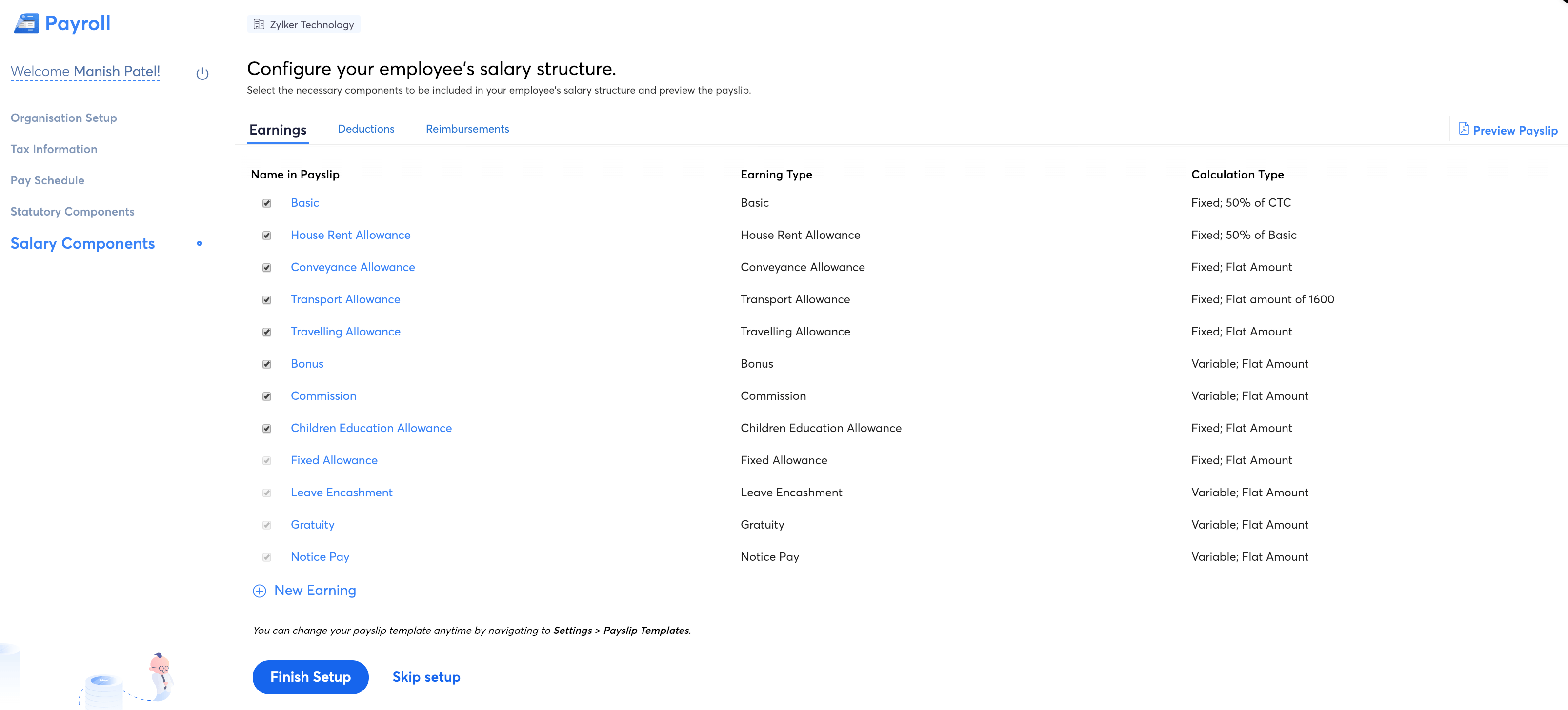Uncheck the Commission checkbox
The width and height of the screenshot is (1568, 710).
266,396
